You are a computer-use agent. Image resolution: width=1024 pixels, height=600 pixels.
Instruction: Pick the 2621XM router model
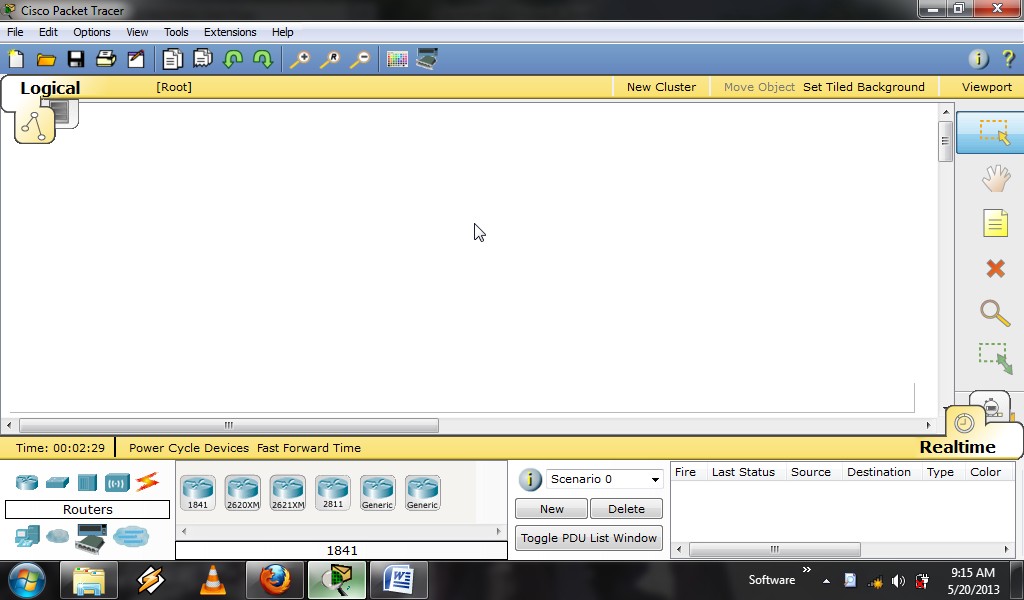(287, 493)
